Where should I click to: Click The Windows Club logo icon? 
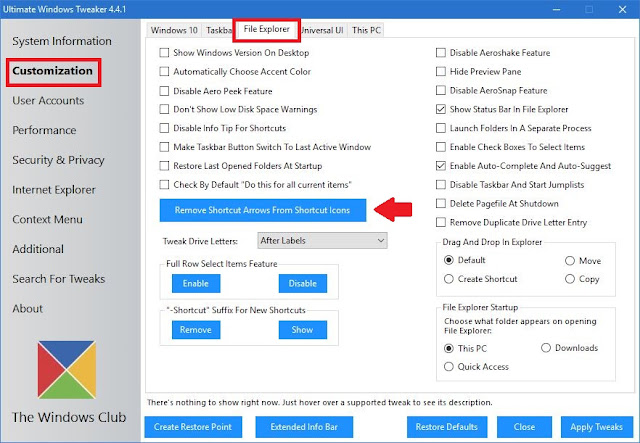click(x=67, y=370)
